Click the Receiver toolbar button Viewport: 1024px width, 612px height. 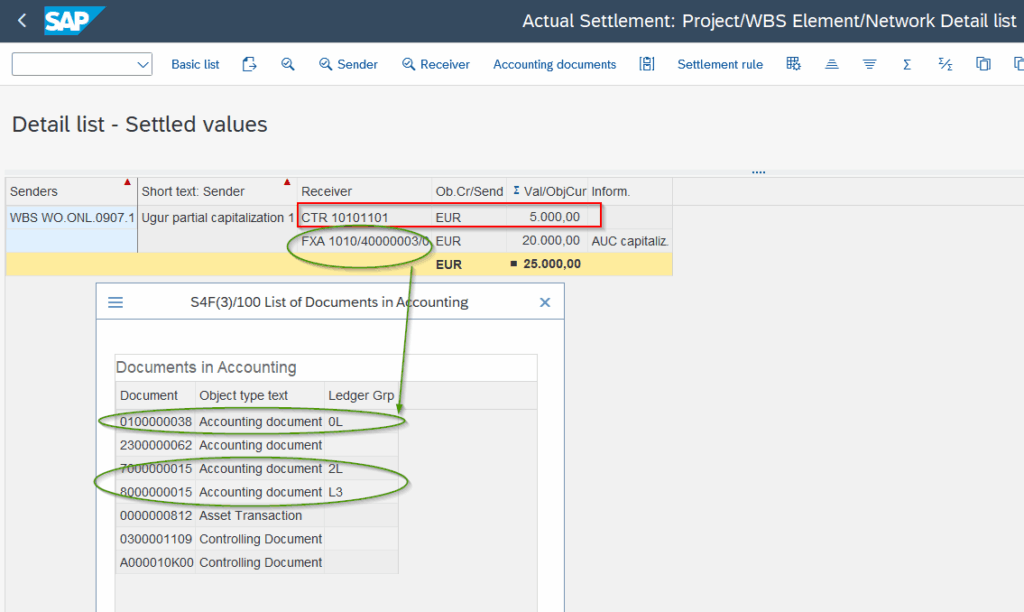[x=436, y=64]
